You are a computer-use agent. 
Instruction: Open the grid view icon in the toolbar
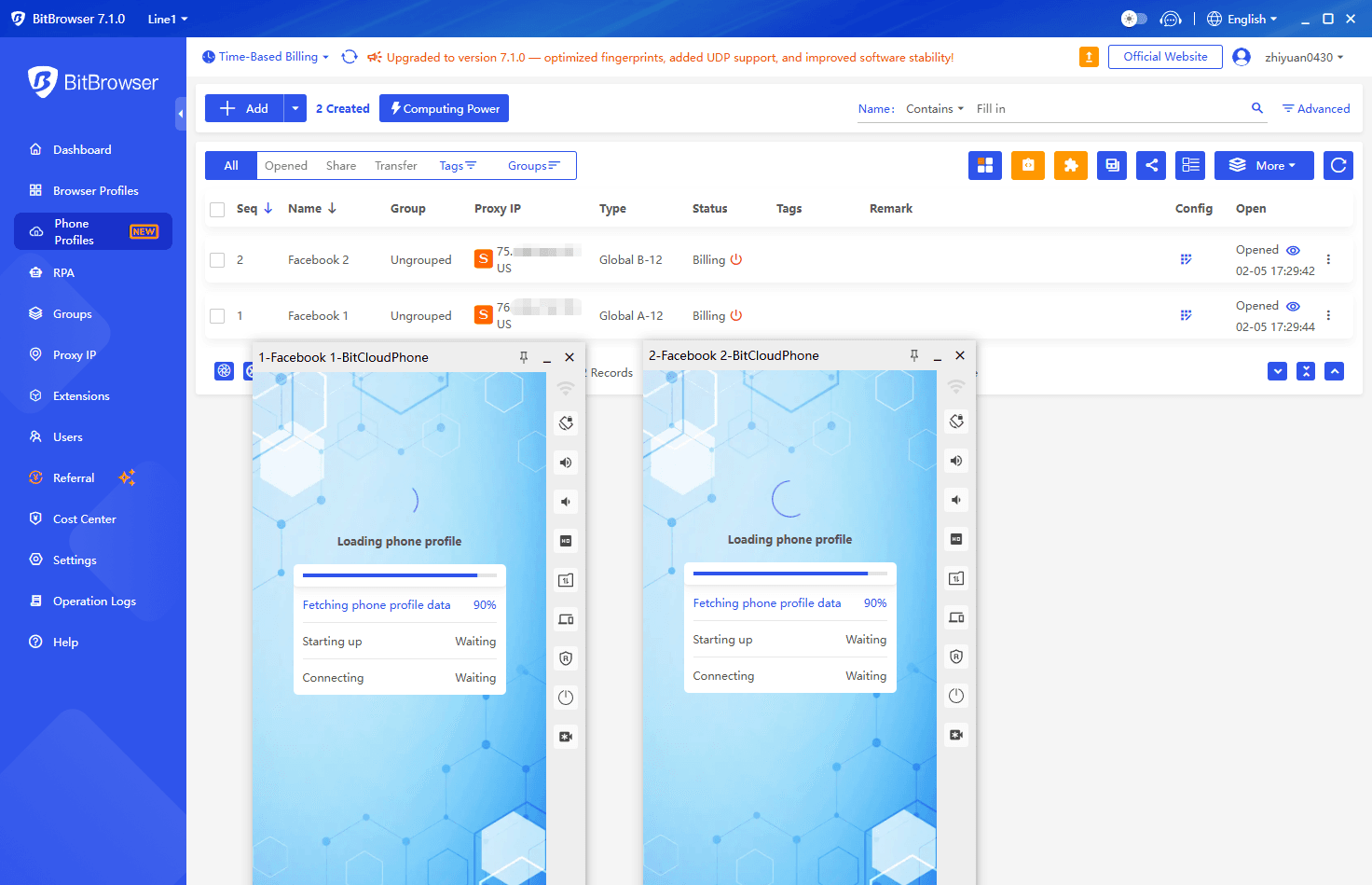[985, 165]
